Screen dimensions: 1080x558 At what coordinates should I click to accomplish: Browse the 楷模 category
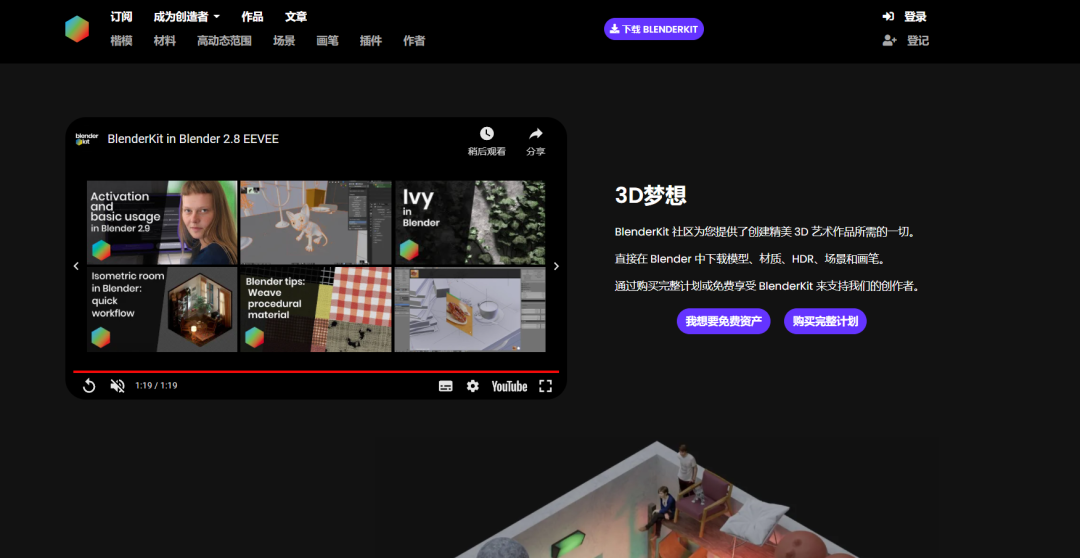(121, 41)
